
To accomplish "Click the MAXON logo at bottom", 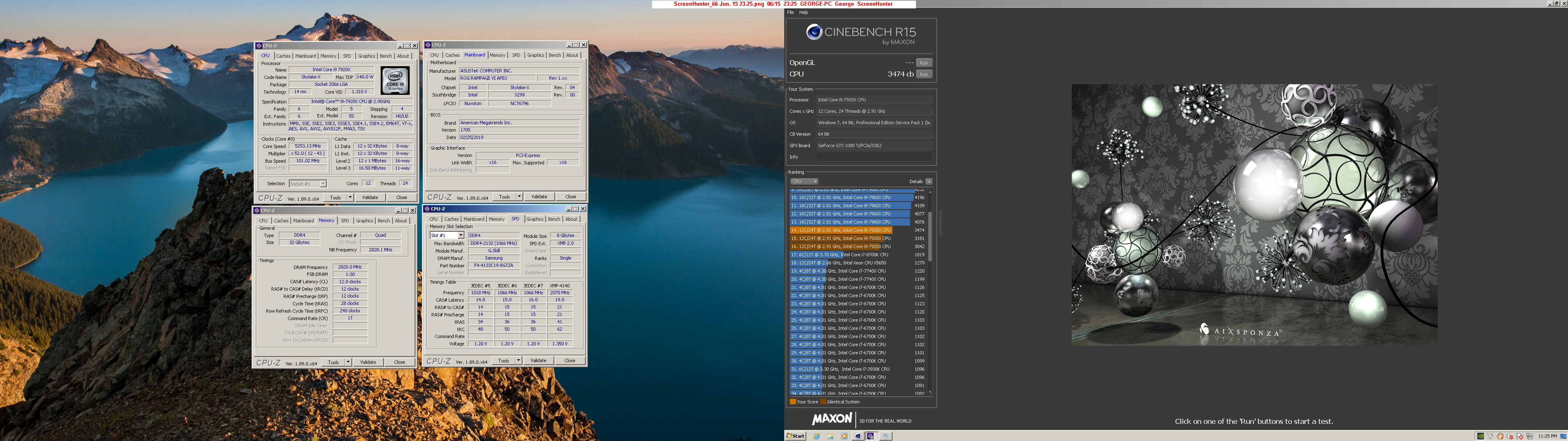I will coord(832,419).
